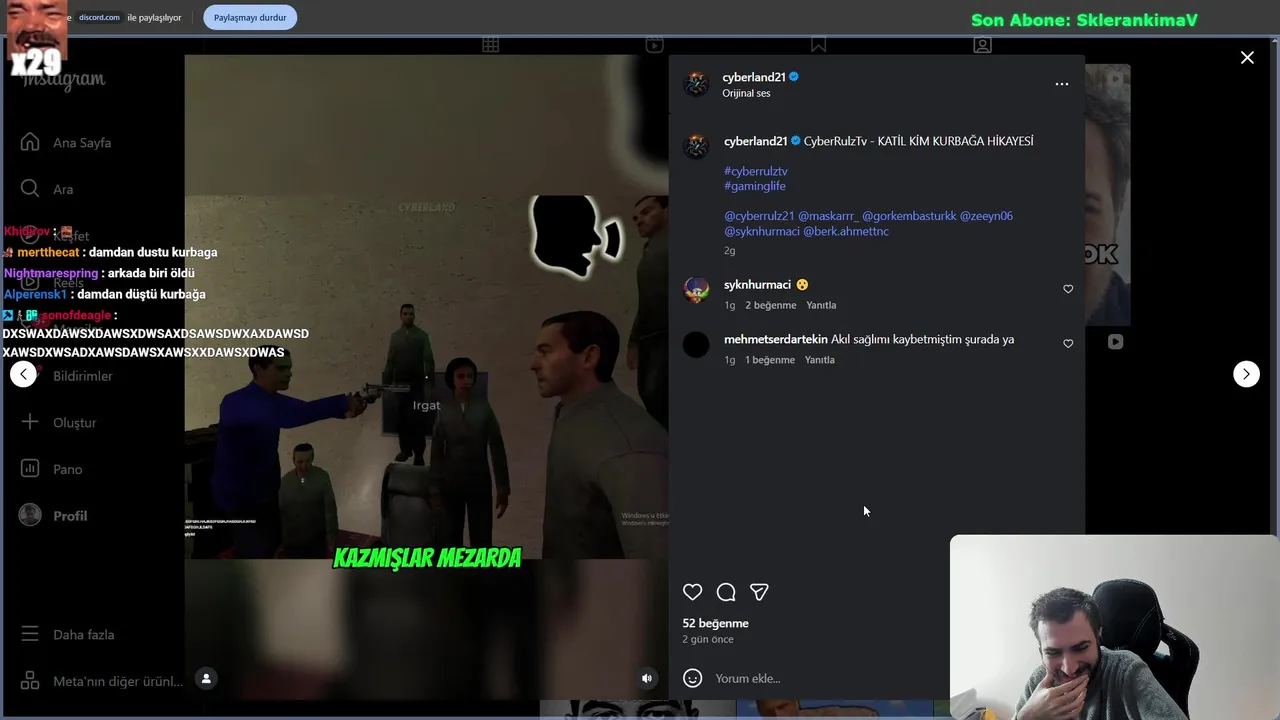Open @berk.ahmettnc mention
Screen dimensions: 1280x720
pos(846,231)
